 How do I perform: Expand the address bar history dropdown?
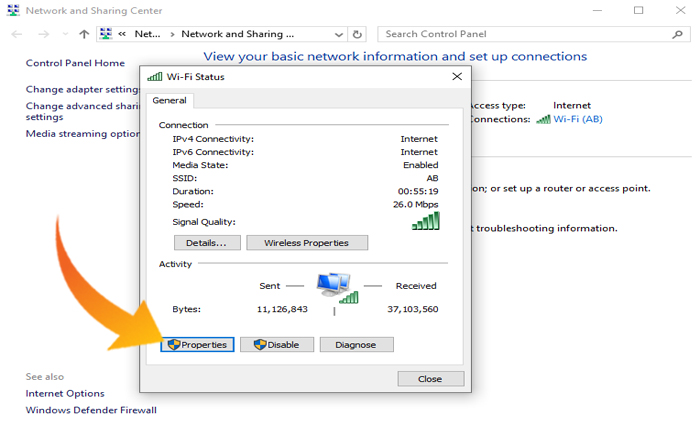[338, 34]
